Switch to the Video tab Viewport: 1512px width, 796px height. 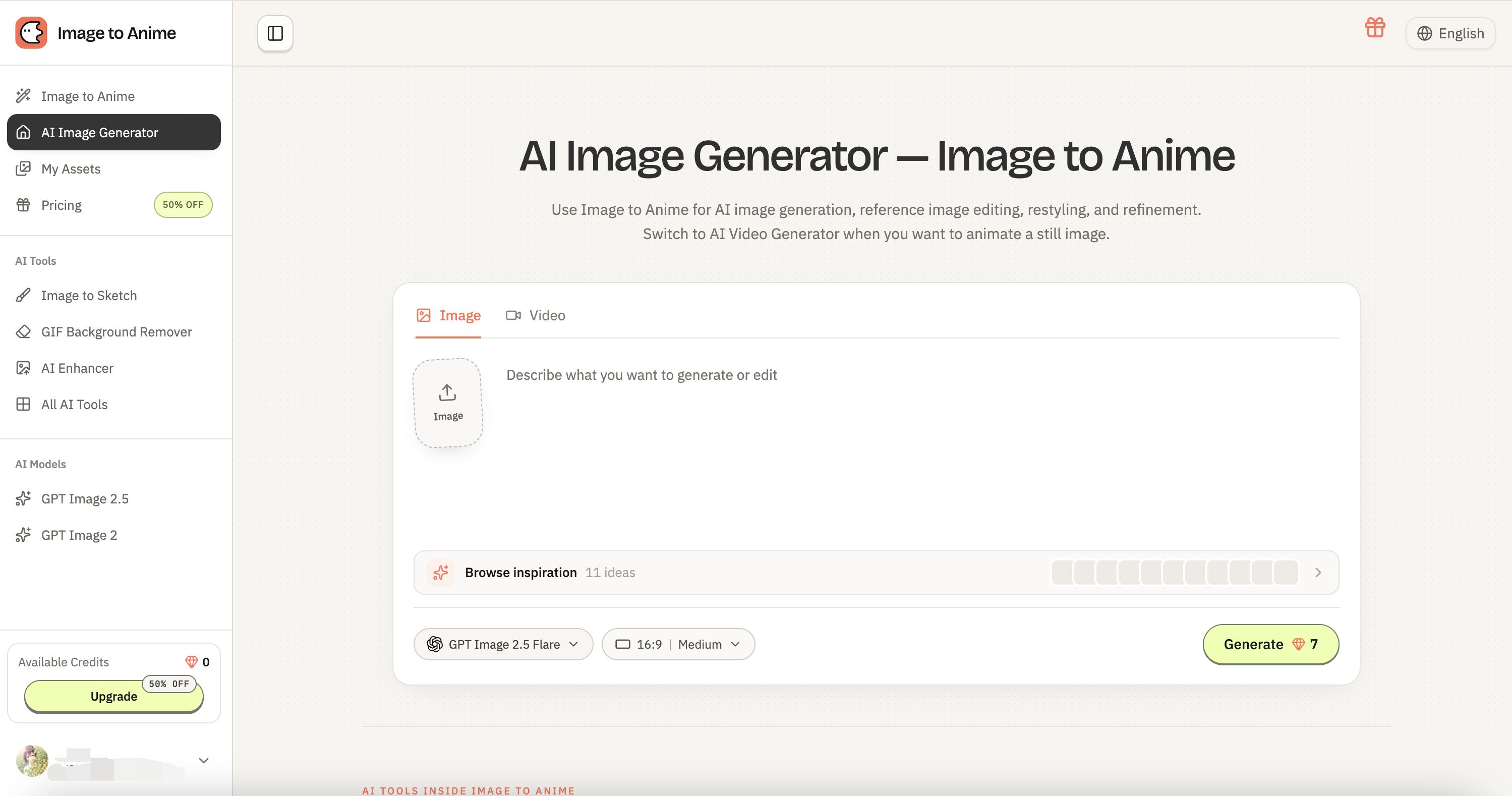click(535, 315)
